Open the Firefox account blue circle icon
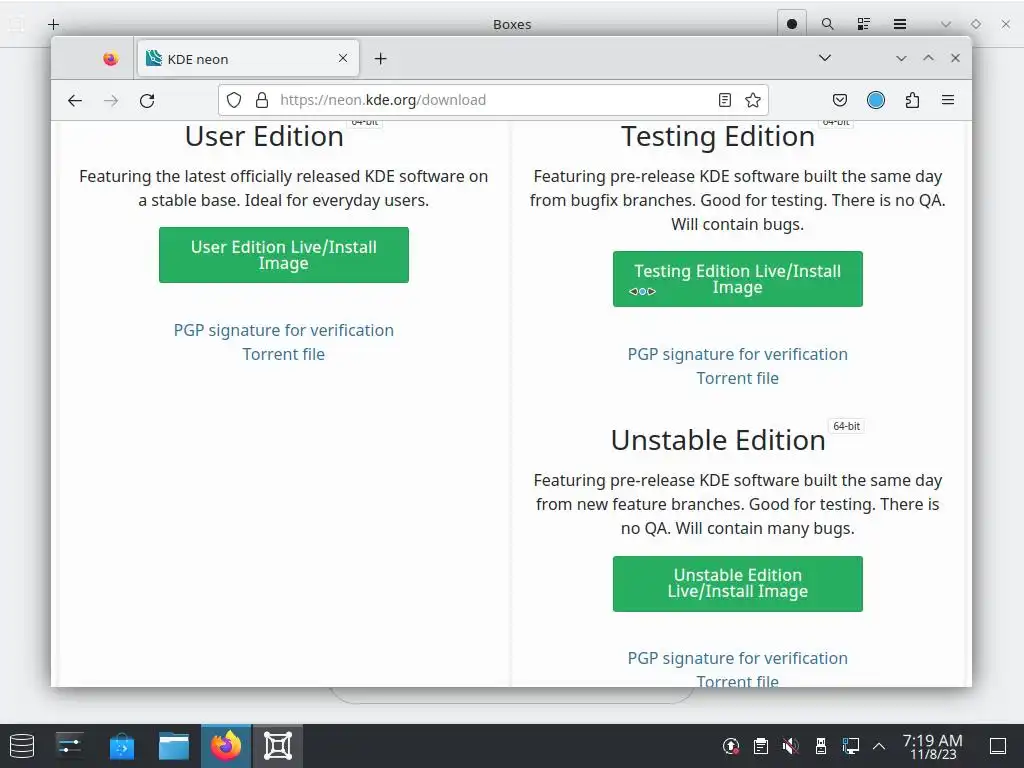 coord(876,100)
